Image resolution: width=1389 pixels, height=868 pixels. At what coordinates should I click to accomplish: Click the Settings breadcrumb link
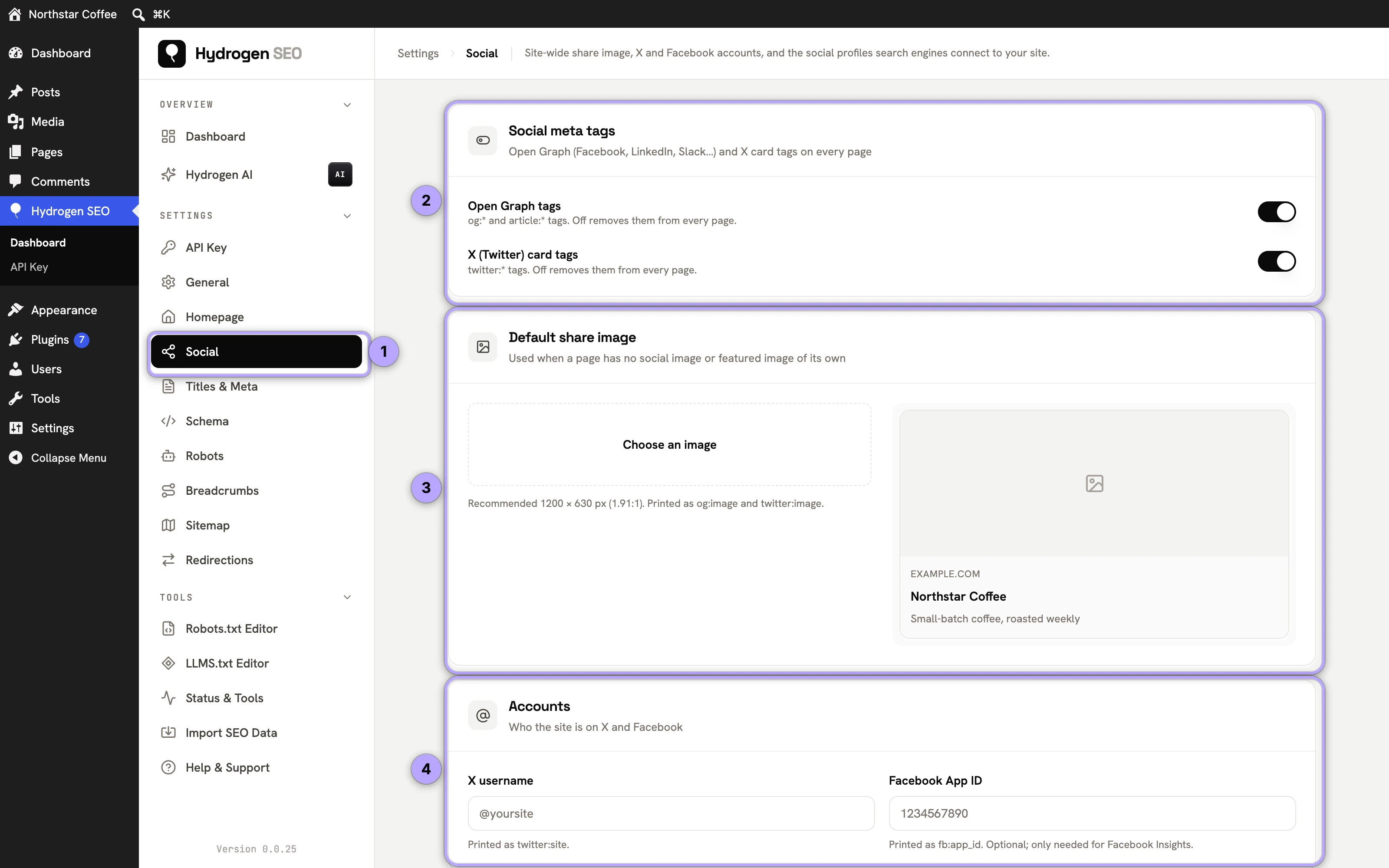tap(418, 53)
